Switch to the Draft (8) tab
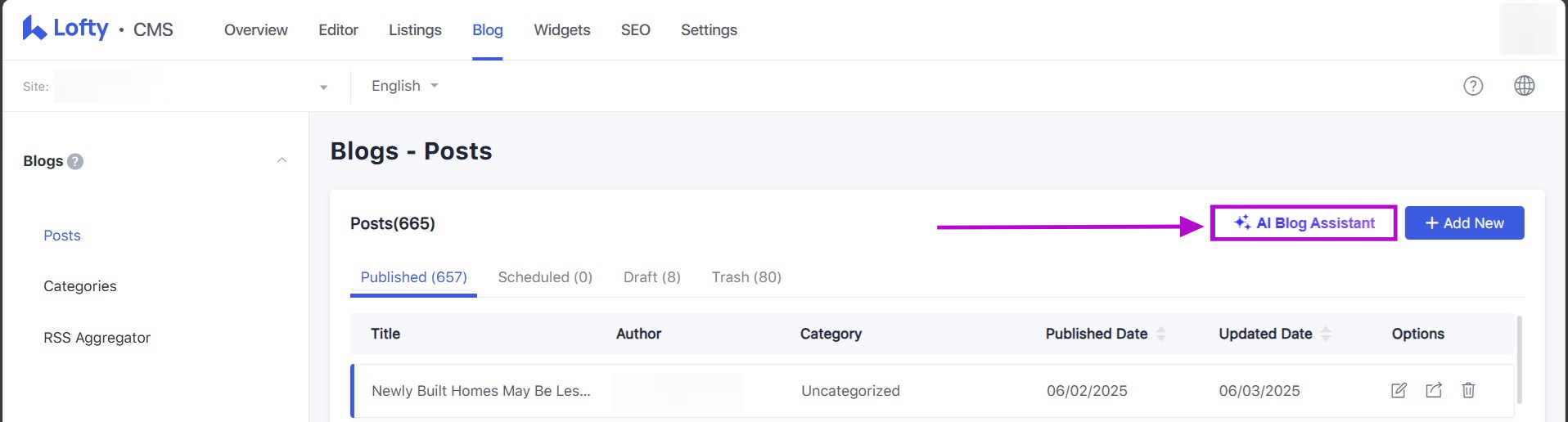 click(651, 277)
